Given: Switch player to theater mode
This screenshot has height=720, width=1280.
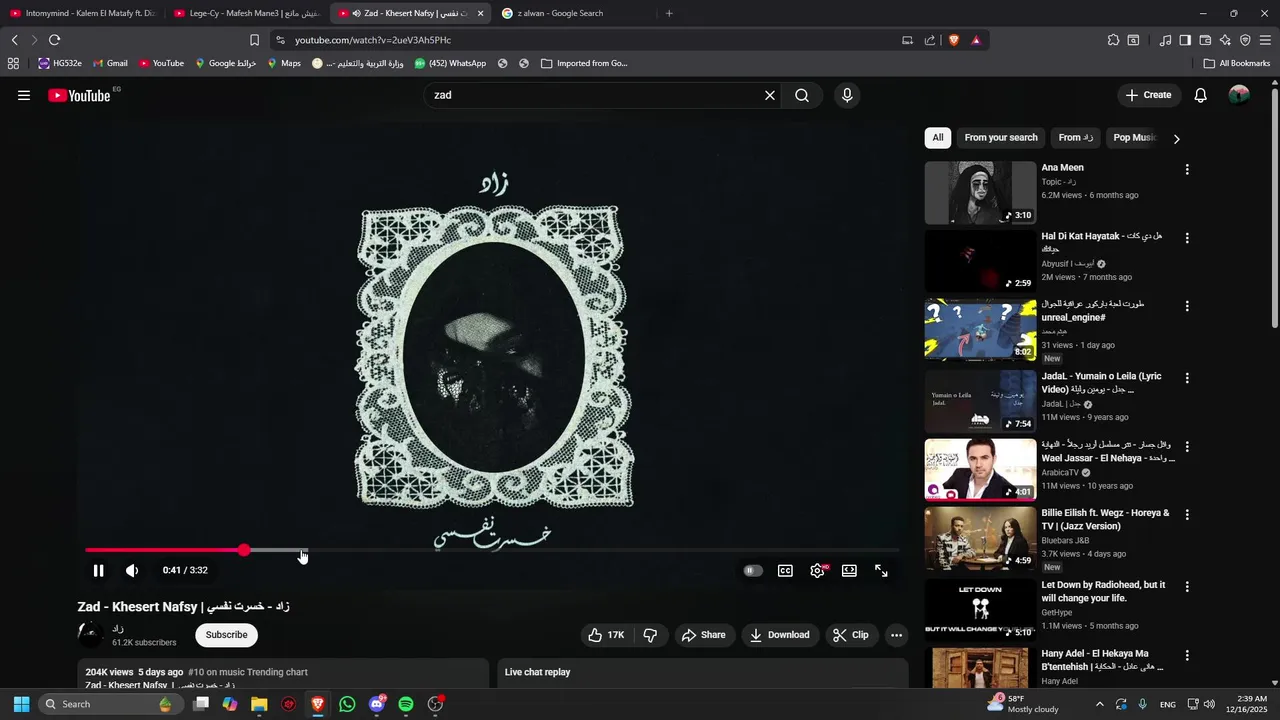Looking at the screenshot, I should 849,571.
